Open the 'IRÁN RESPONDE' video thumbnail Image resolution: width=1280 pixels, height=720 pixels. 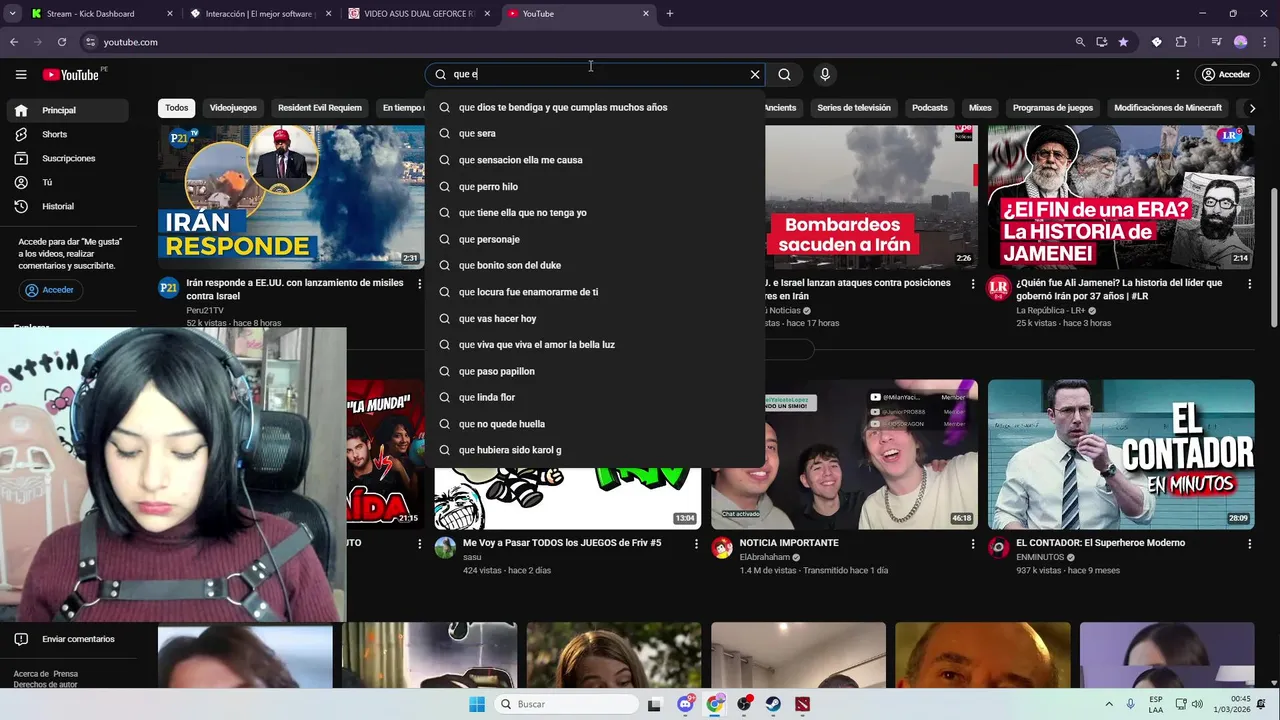click(x=291, y=197)
